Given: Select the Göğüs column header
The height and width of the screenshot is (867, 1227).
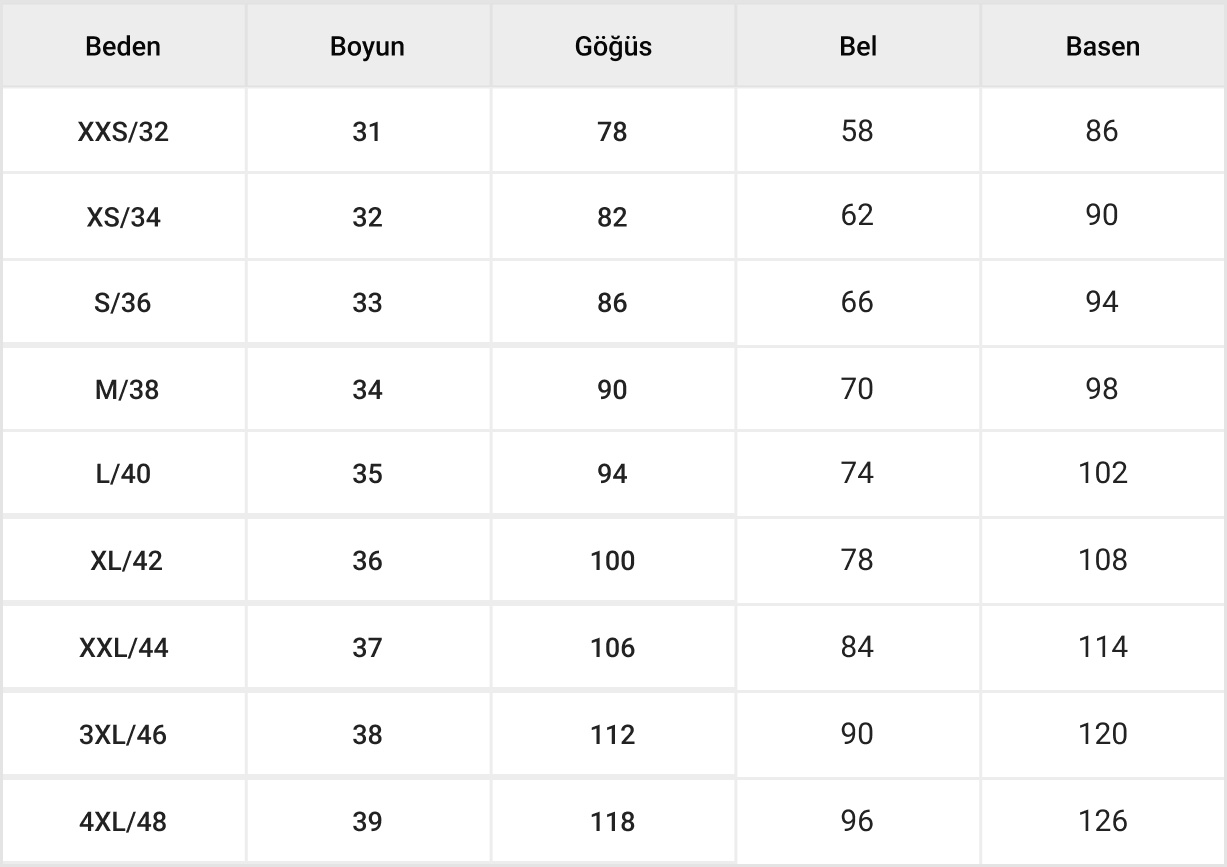Looking at the screenshot, I should point(613,47).
